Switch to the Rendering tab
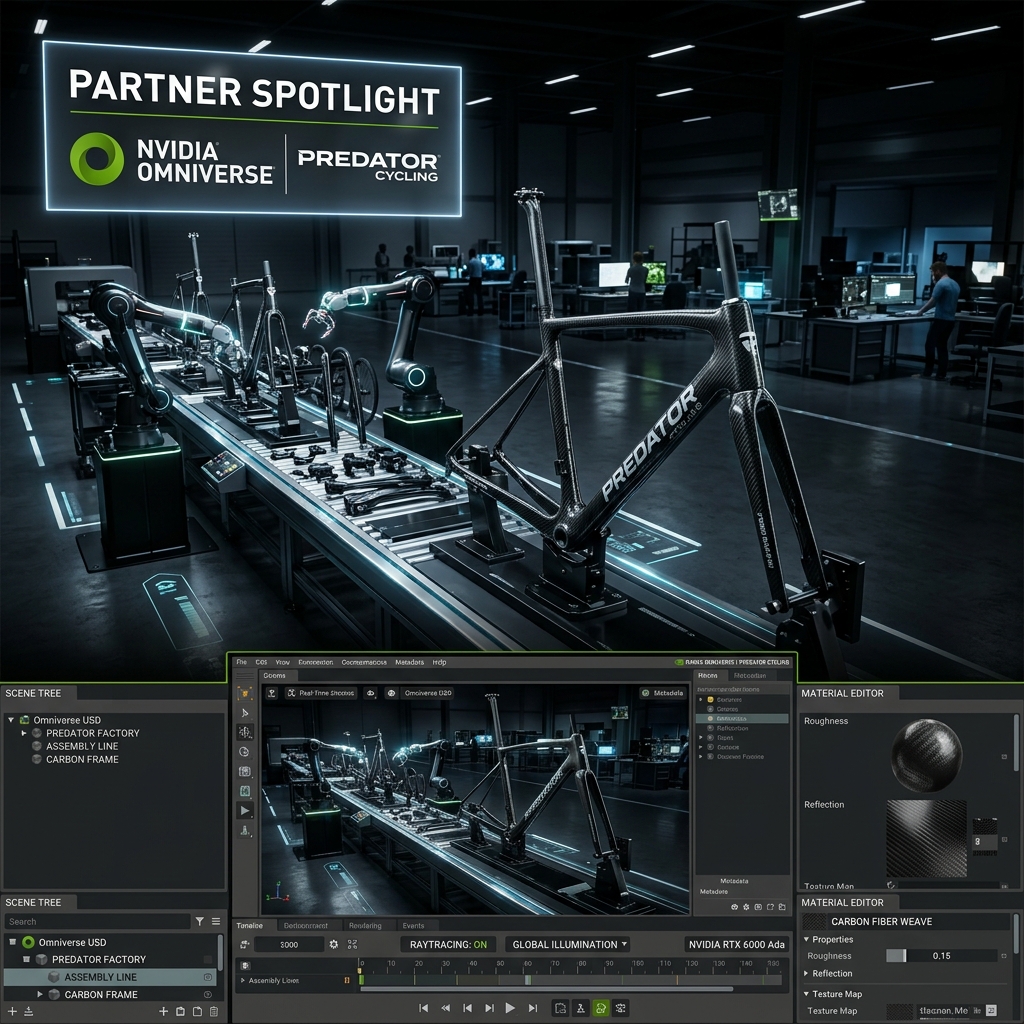1024x1024 pixels. pos(365,926)
